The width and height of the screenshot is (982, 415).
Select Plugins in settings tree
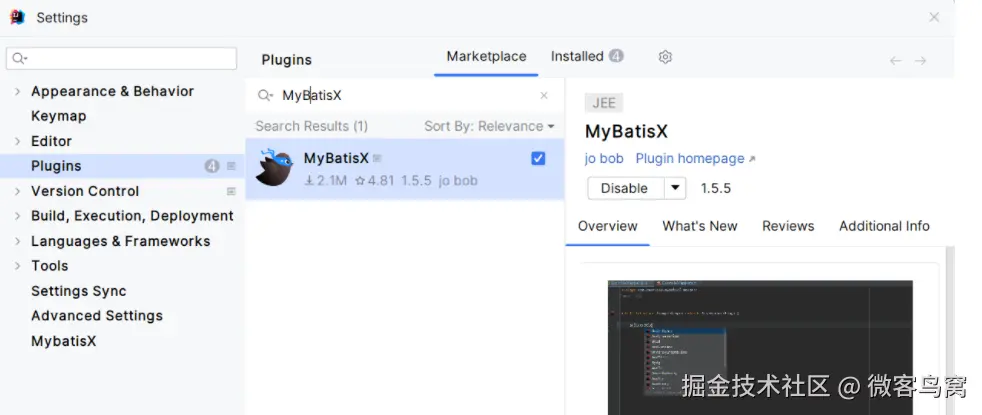tap(122, 166)
